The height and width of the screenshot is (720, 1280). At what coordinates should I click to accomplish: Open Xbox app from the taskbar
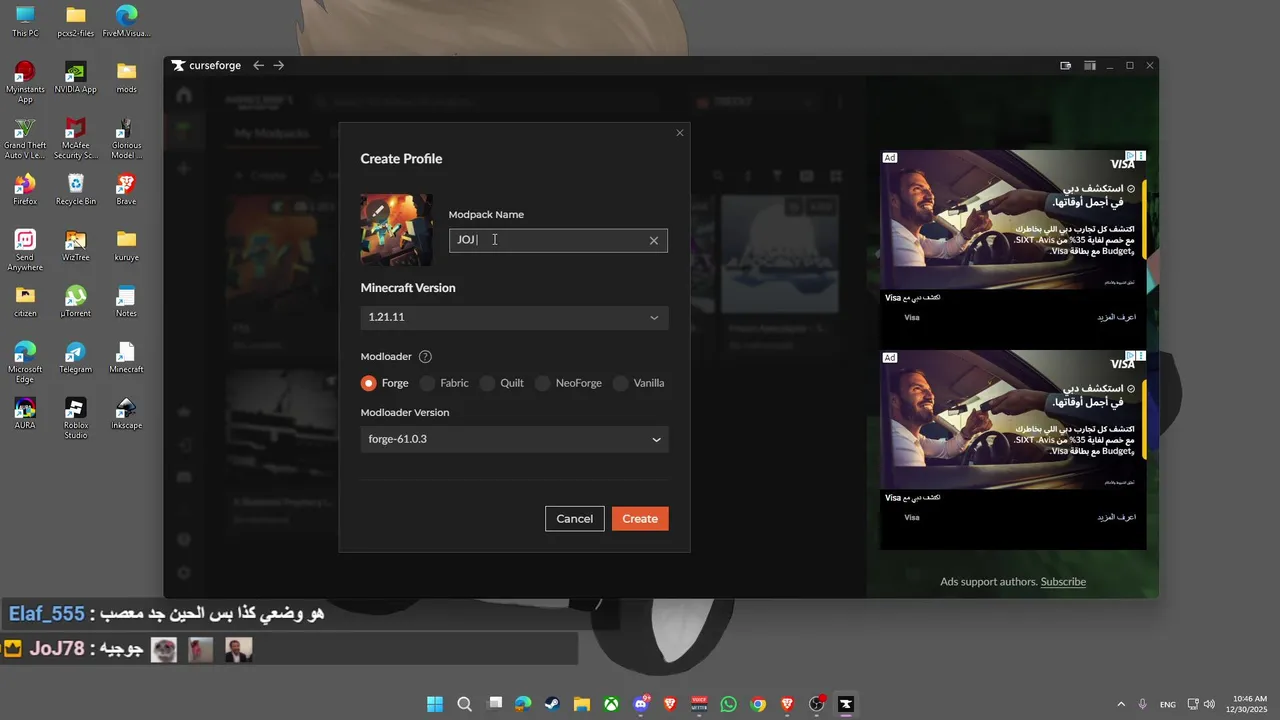coord(611,704)
